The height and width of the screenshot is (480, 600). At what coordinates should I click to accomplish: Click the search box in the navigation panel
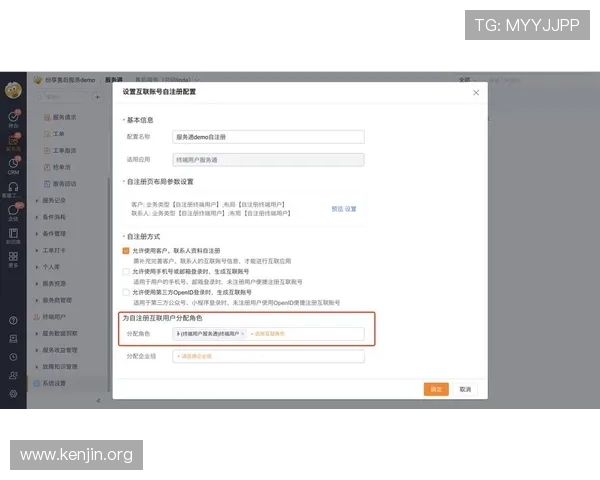[x=61, y=97]
